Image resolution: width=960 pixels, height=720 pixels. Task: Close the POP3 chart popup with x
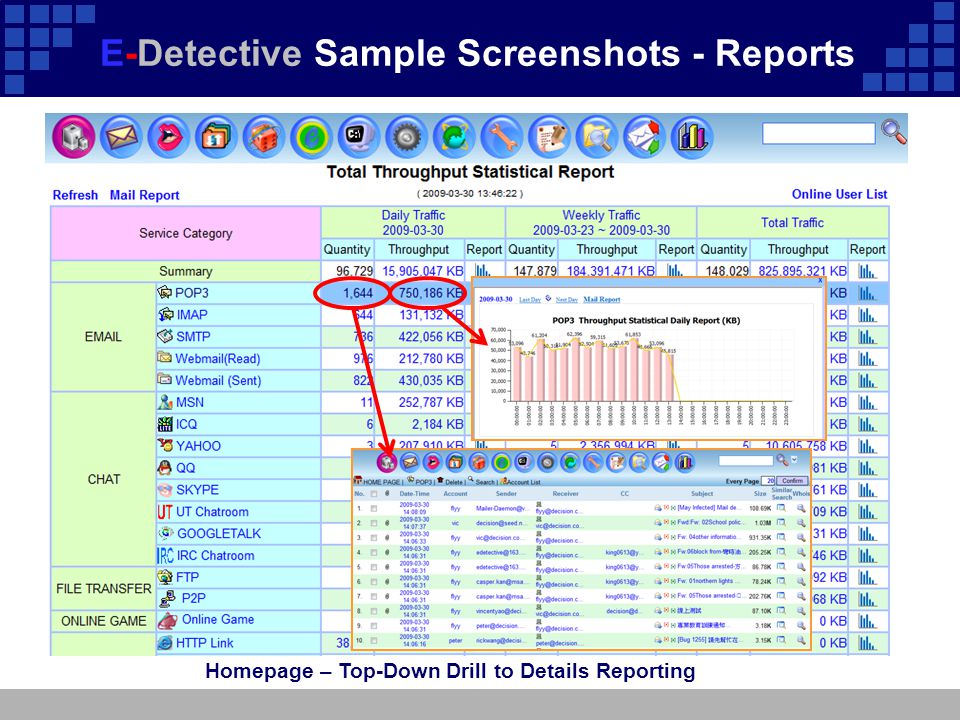pyautogui.click(x=820, y=280)
